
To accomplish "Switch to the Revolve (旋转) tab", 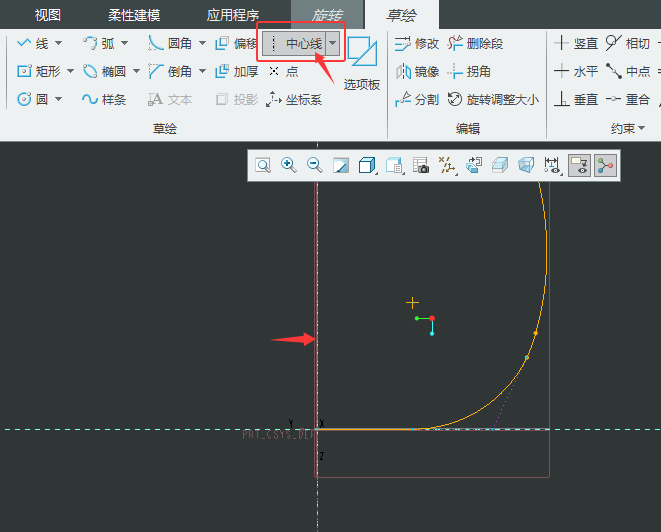I will (x=327, y=15).
